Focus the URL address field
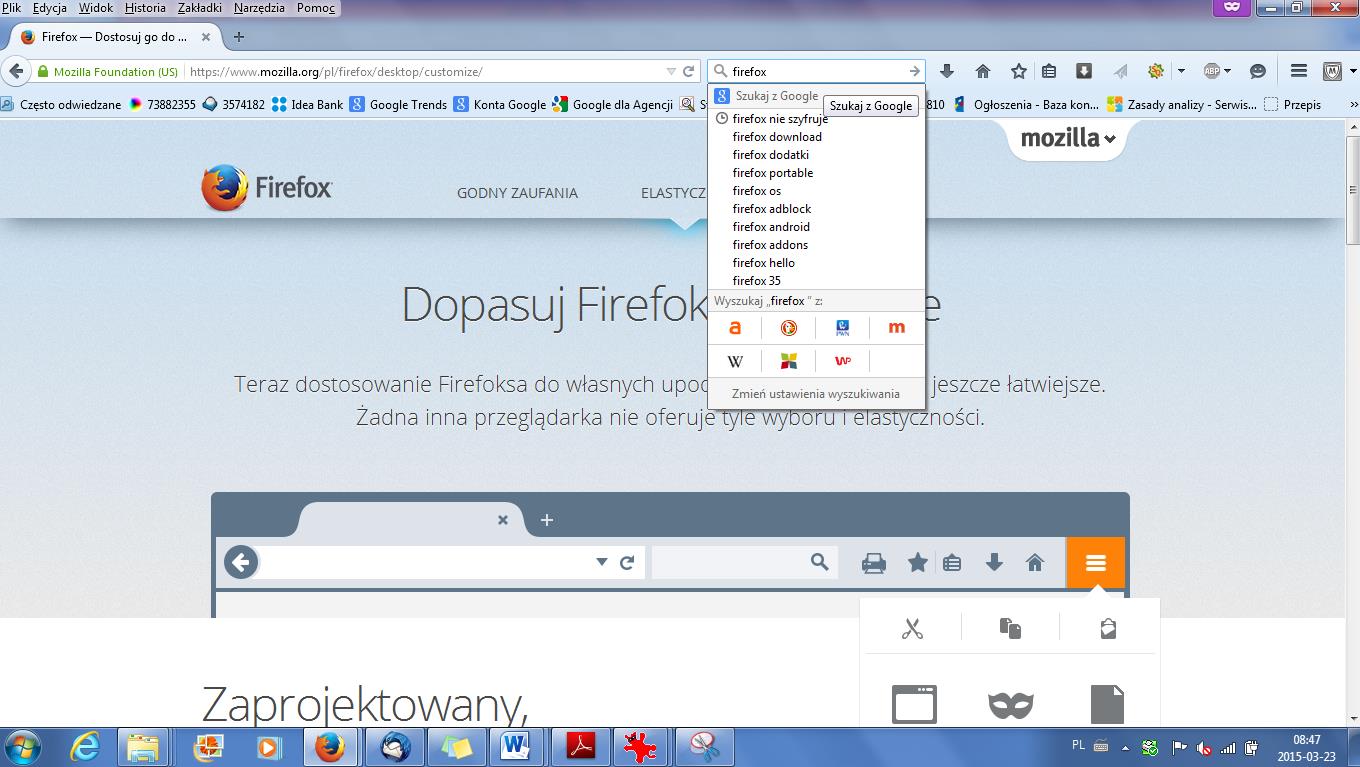 [425, 72]
